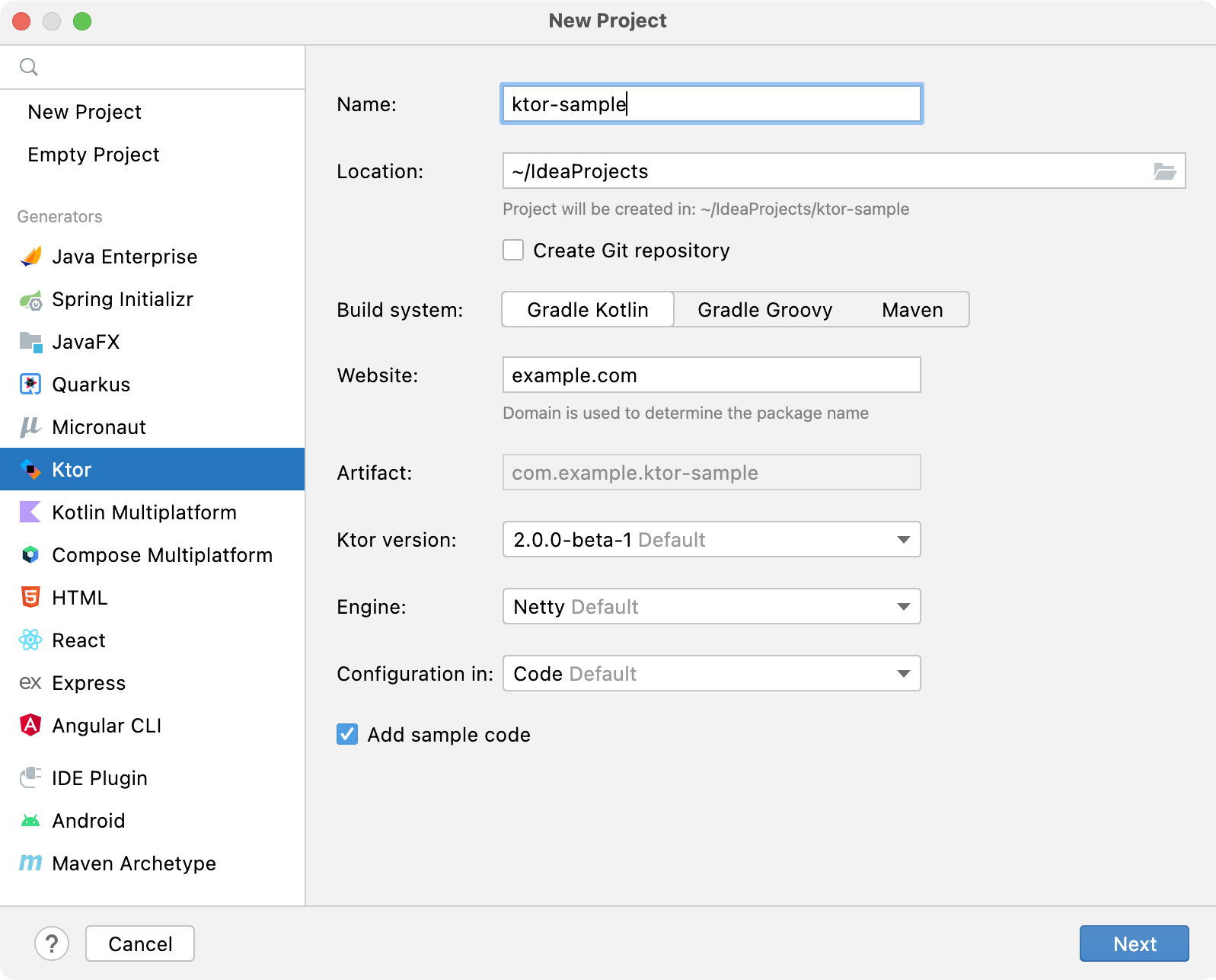The height and width of the screenshot is (980, 1216).
Task: Click the Express 'ex' icon
Action: pyautogui.click(x=30, y=683)
